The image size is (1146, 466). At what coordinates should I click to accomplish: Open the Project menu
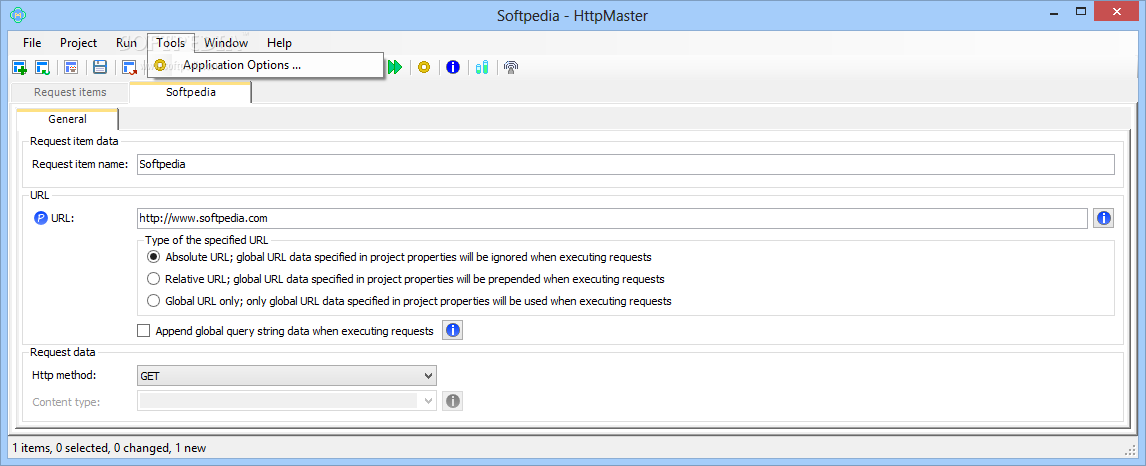[78, 42]
